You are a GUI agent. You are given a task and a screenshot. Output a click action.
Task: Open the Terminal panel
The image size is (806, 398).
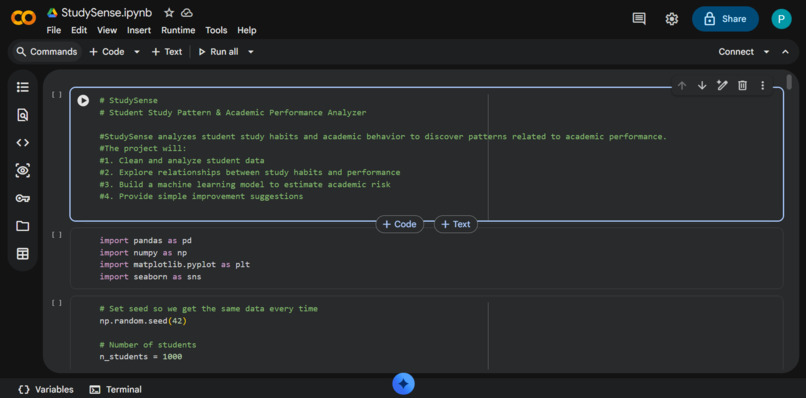tap(116, 389)
